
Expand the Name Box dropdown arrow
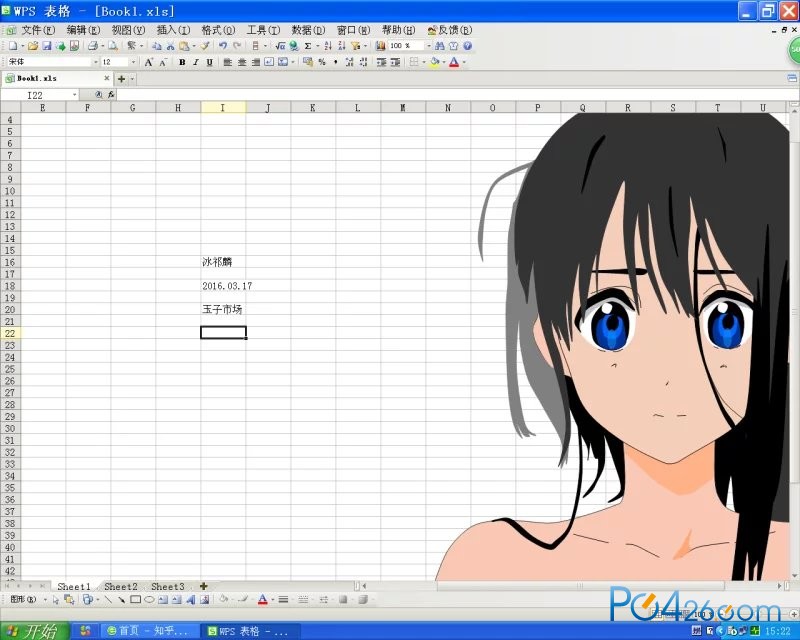(74, 95)
